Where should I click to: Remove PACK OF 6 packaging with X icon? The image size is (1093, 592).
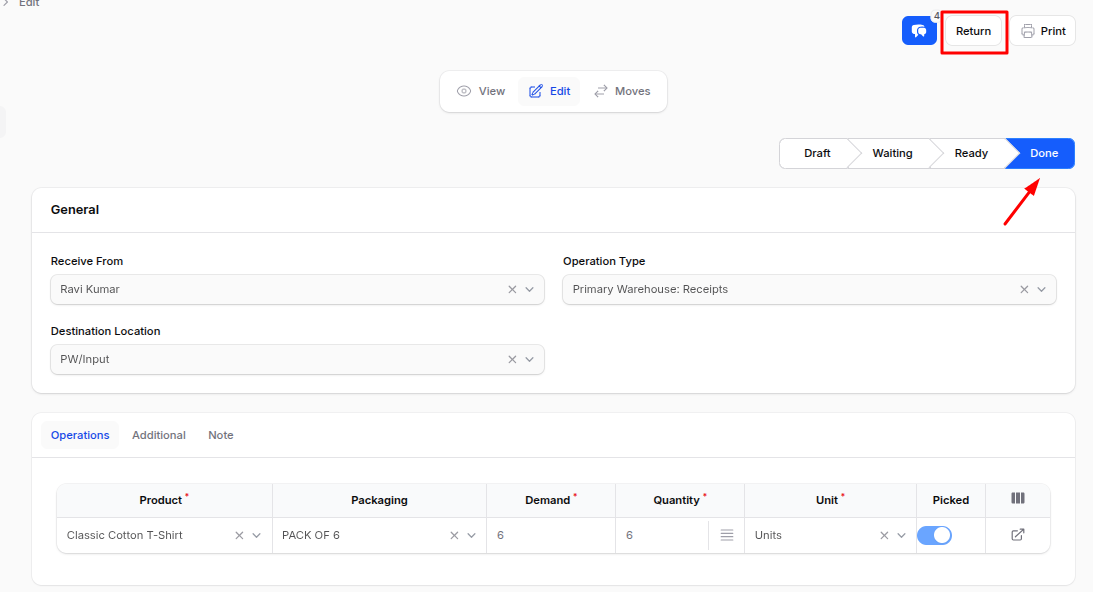[x=452, y=535]
